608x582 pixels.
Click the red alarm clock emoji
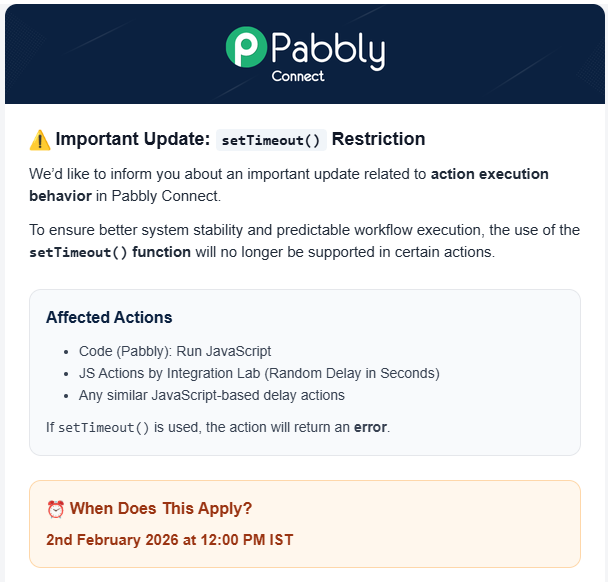(56, 509)
